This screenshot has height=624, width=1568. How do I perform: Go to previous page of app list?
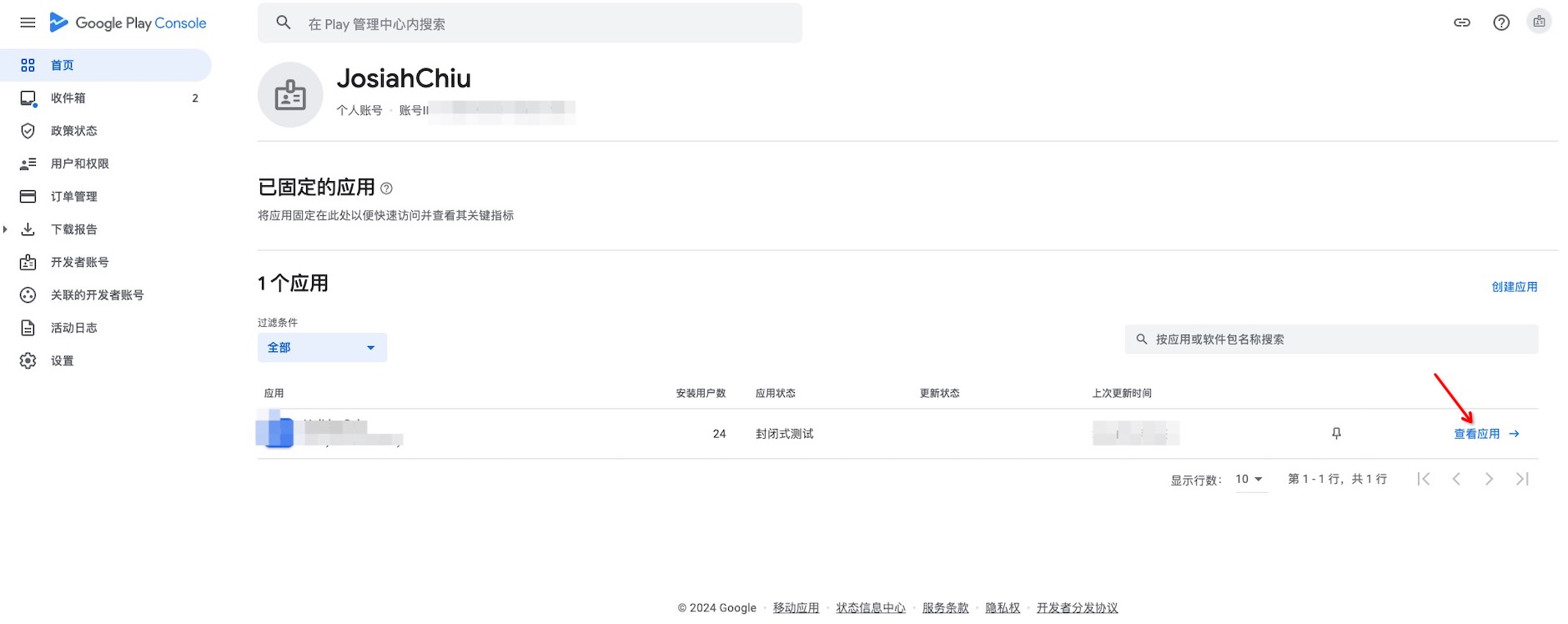[1456, 479]
